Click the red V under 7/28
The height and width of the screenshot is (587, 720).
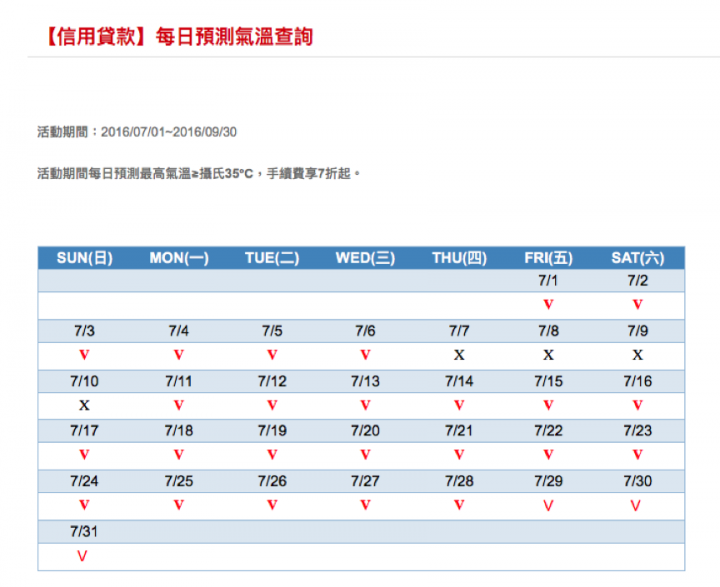(x=459, y=505)
